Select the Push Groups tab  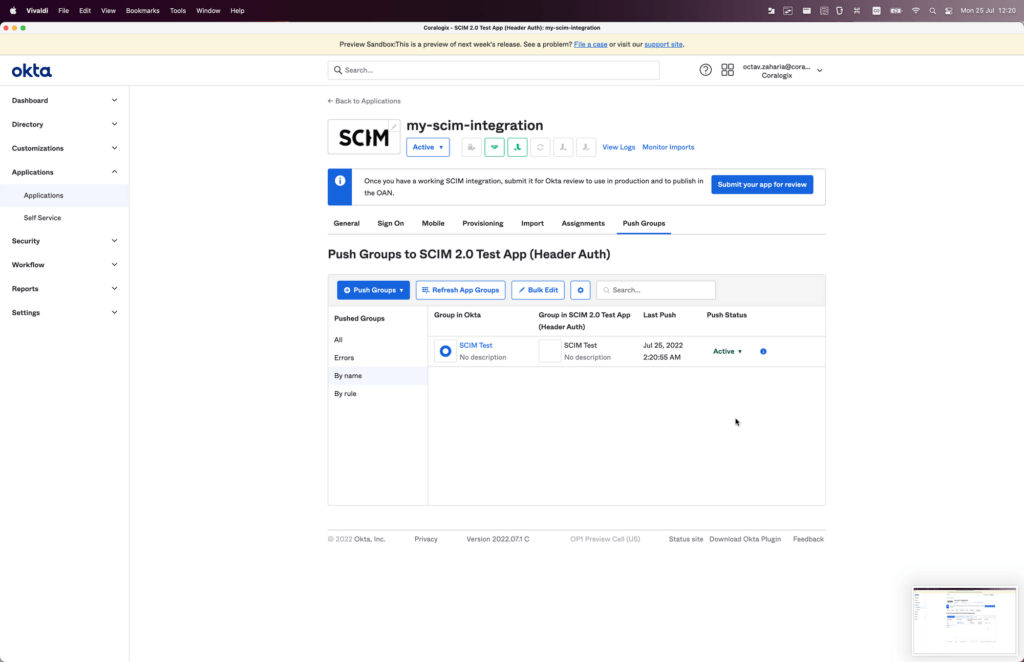(644, 223)
